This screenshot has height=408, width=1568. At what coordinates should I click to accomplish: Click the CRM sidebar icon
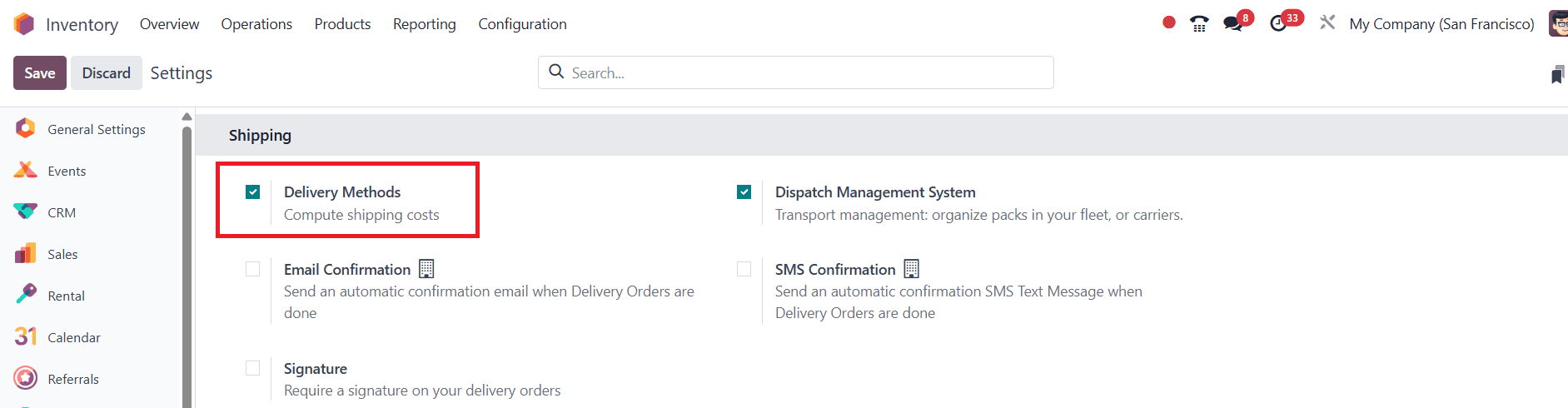[x=26, y=211]
